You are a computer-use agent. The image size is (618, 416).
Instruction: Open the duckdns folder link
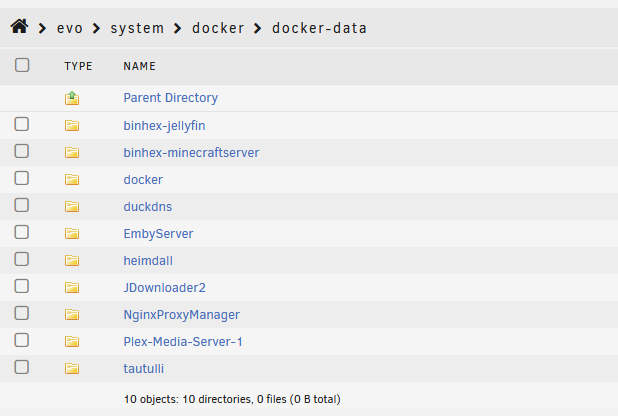coord(148,207)
